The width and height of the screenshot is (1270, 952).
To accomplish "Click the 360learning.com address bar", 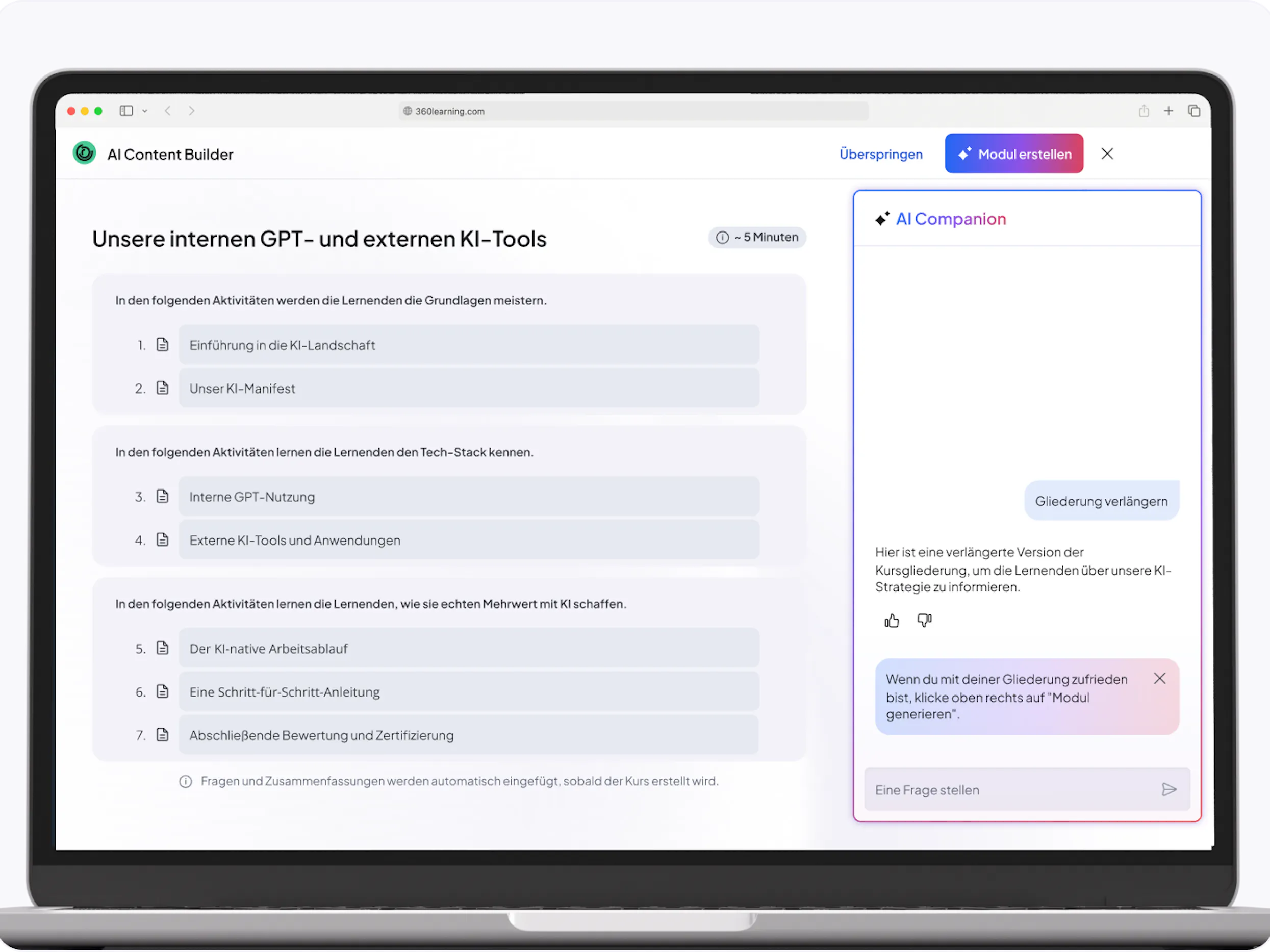I will pos(633,111).
